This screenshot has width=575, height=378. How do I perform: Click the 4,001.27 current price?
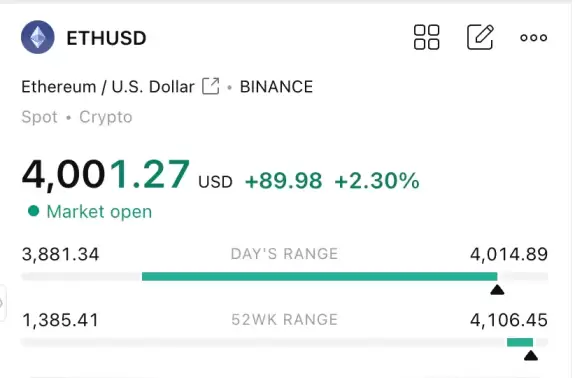pyautogui.click(x=106, y=174)
